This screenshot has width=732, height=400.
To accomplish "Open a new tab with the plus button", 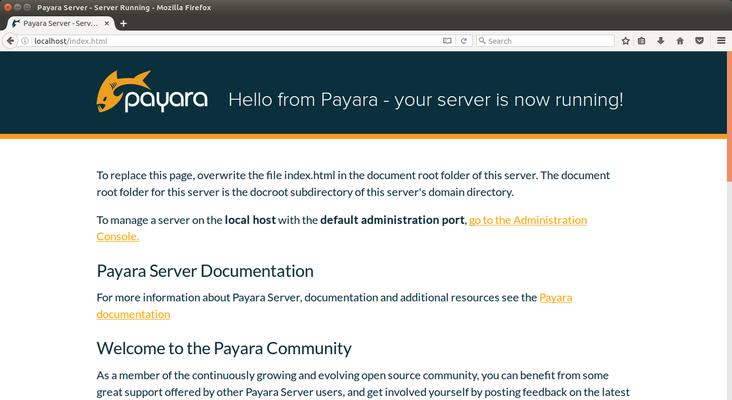I will click(123, 23).
